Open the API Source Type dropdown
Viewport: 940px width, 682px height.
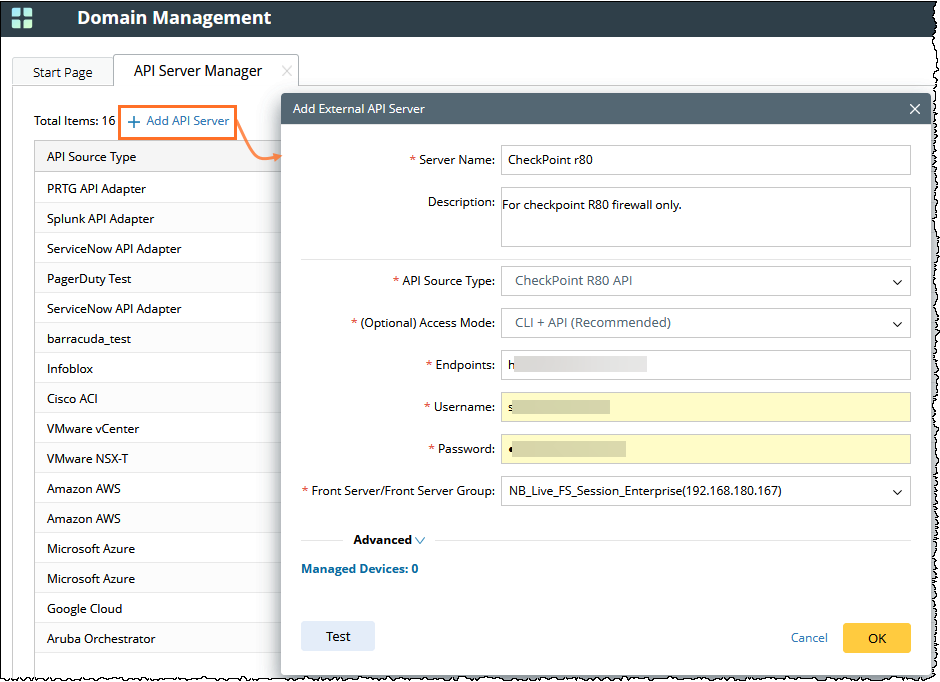tap(705, 281)
